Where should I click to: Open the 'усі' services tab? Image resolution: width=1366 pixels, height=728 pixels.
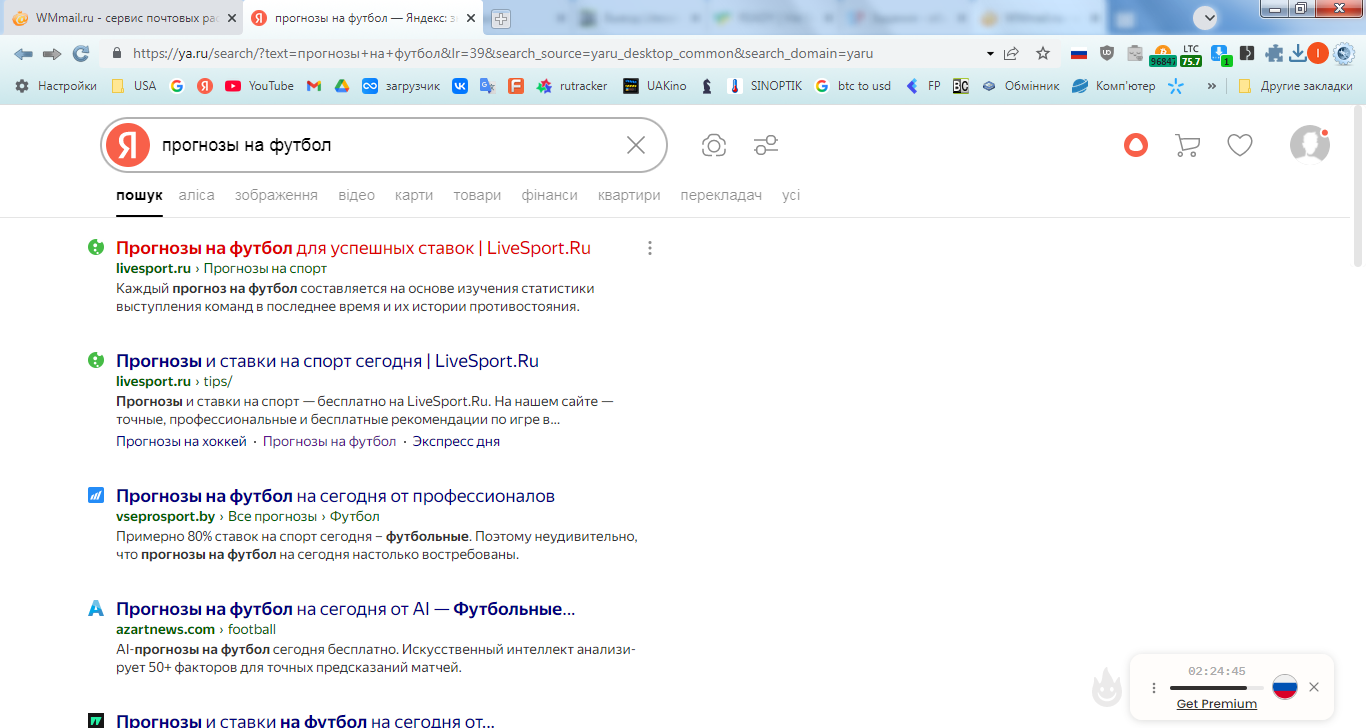(x=791, y=195)
